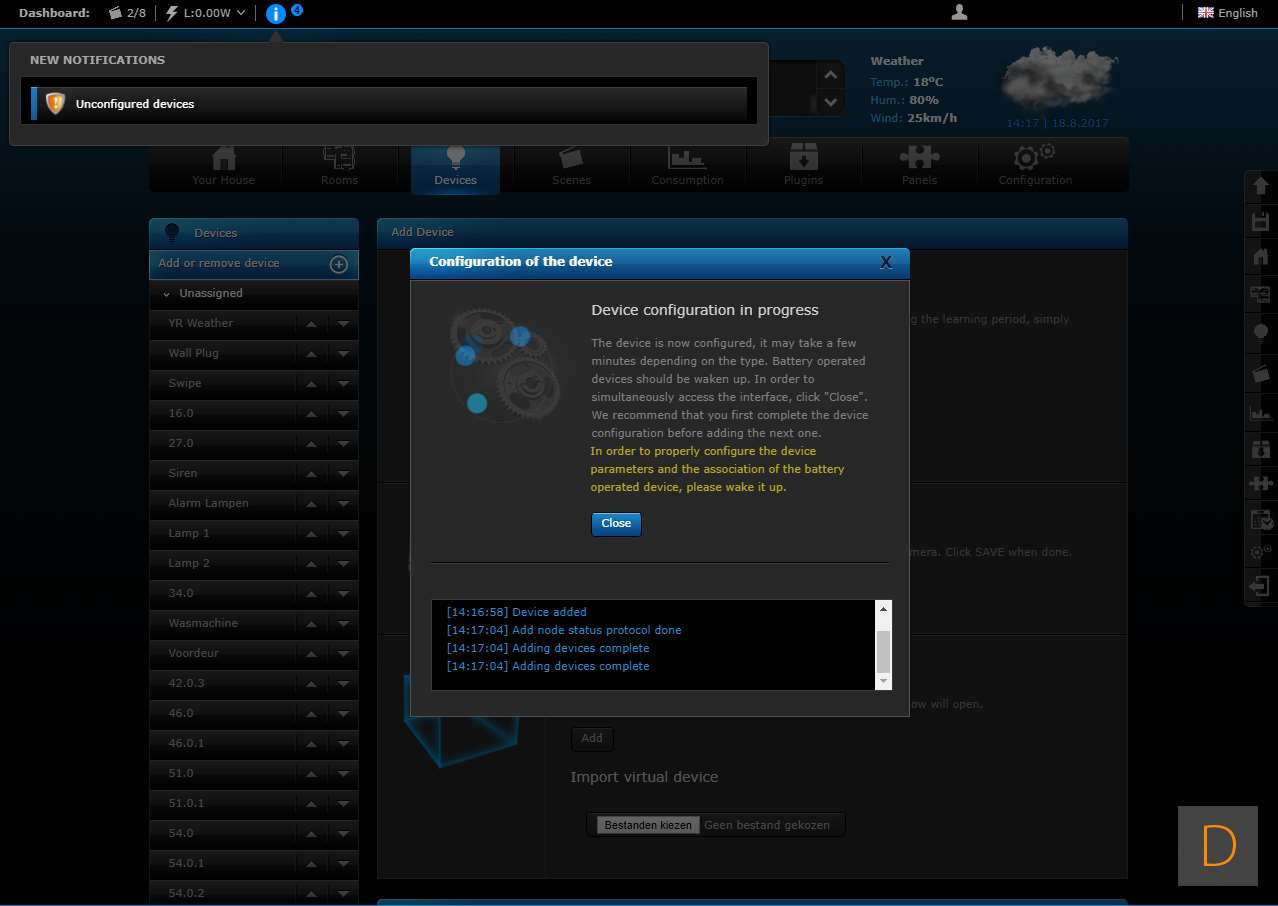
Task: Collapse the Unassigned device group
Action: coord(167,294)
